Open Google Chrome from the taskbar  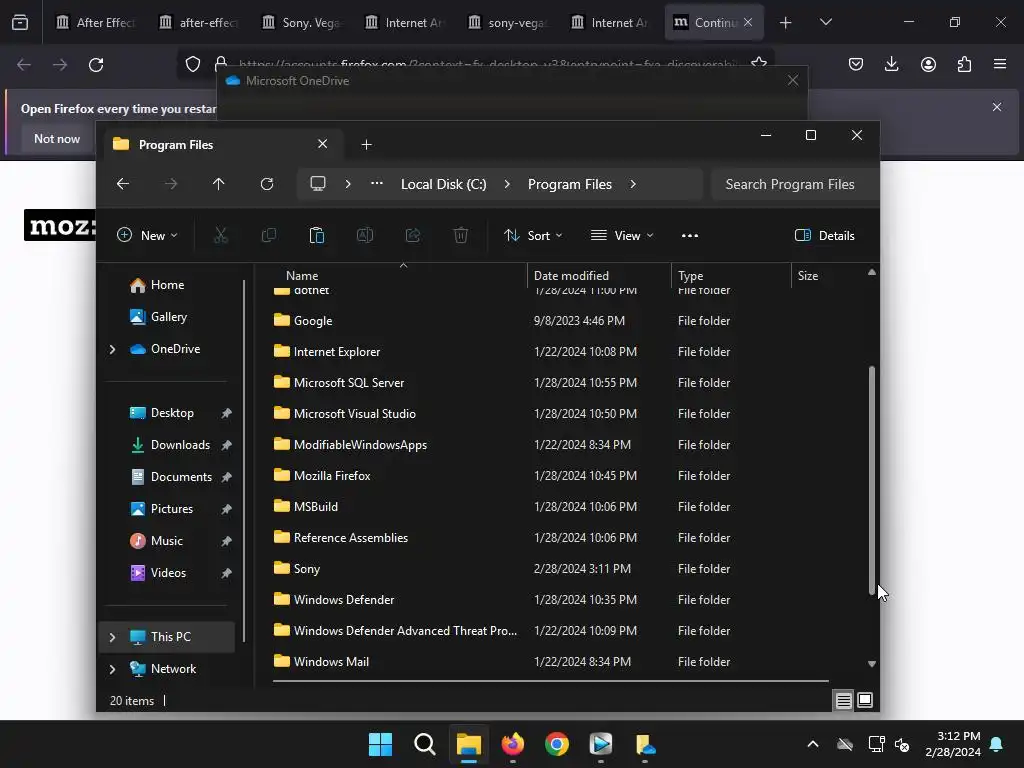click(556, 744)
